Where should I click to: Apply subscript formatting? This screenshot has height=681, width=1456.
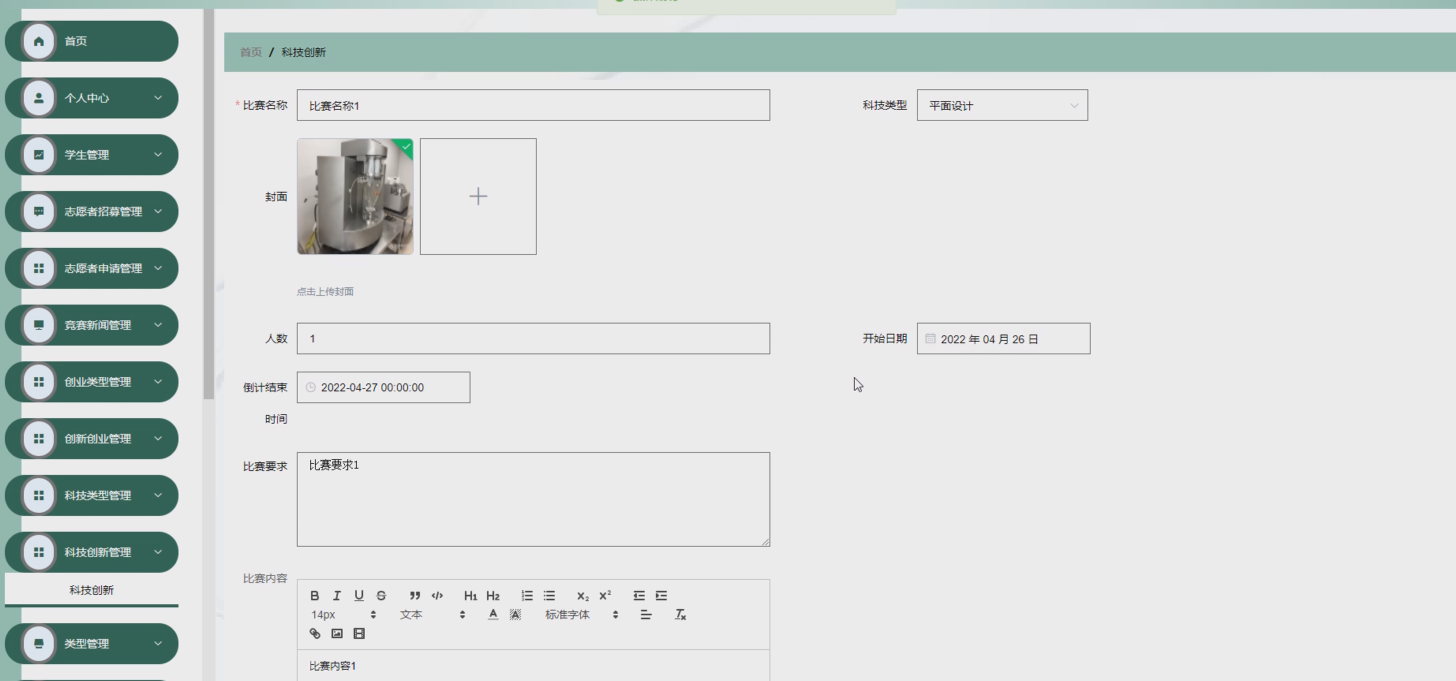(x=583, y=596)
